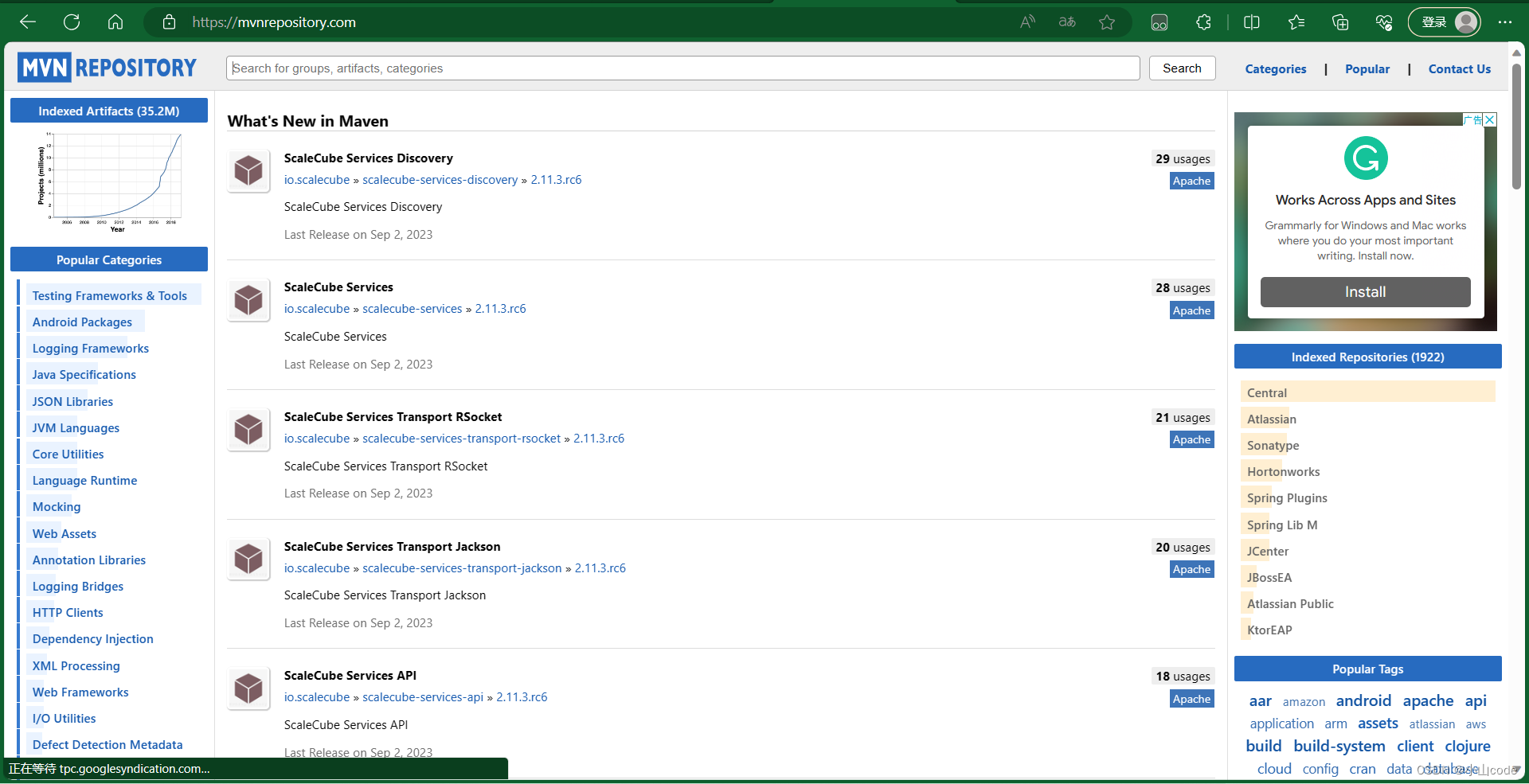Open Testing Frameworks & Tools category
The width and height of the screenshot is (1529, 784).
[x=109, y=295]
